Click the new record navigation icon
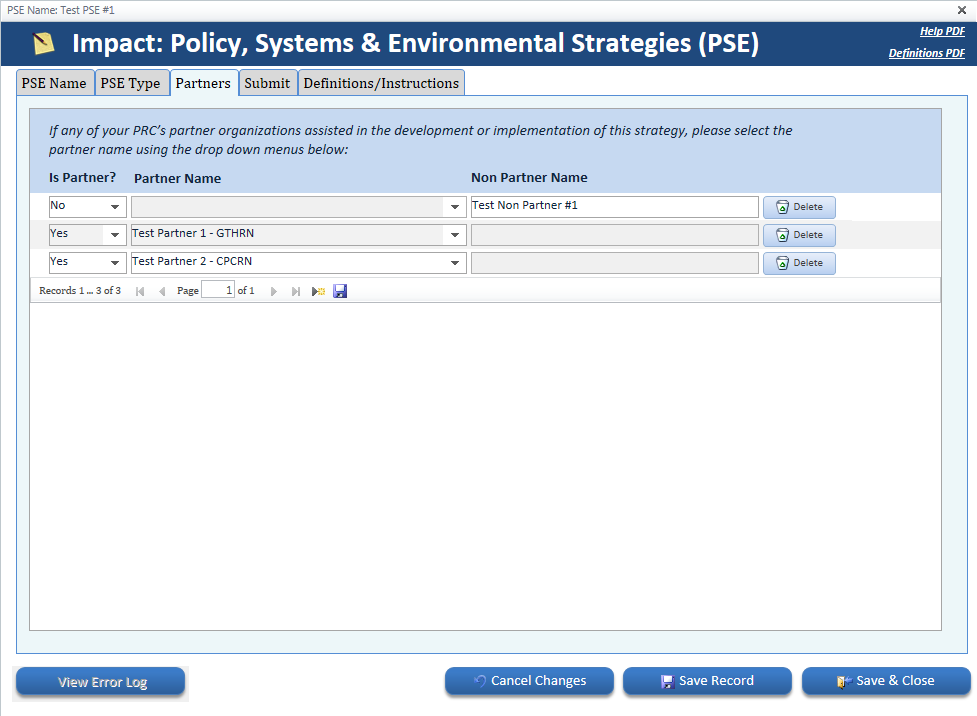This screenshot has height=716, width=977. click(319, 291)
